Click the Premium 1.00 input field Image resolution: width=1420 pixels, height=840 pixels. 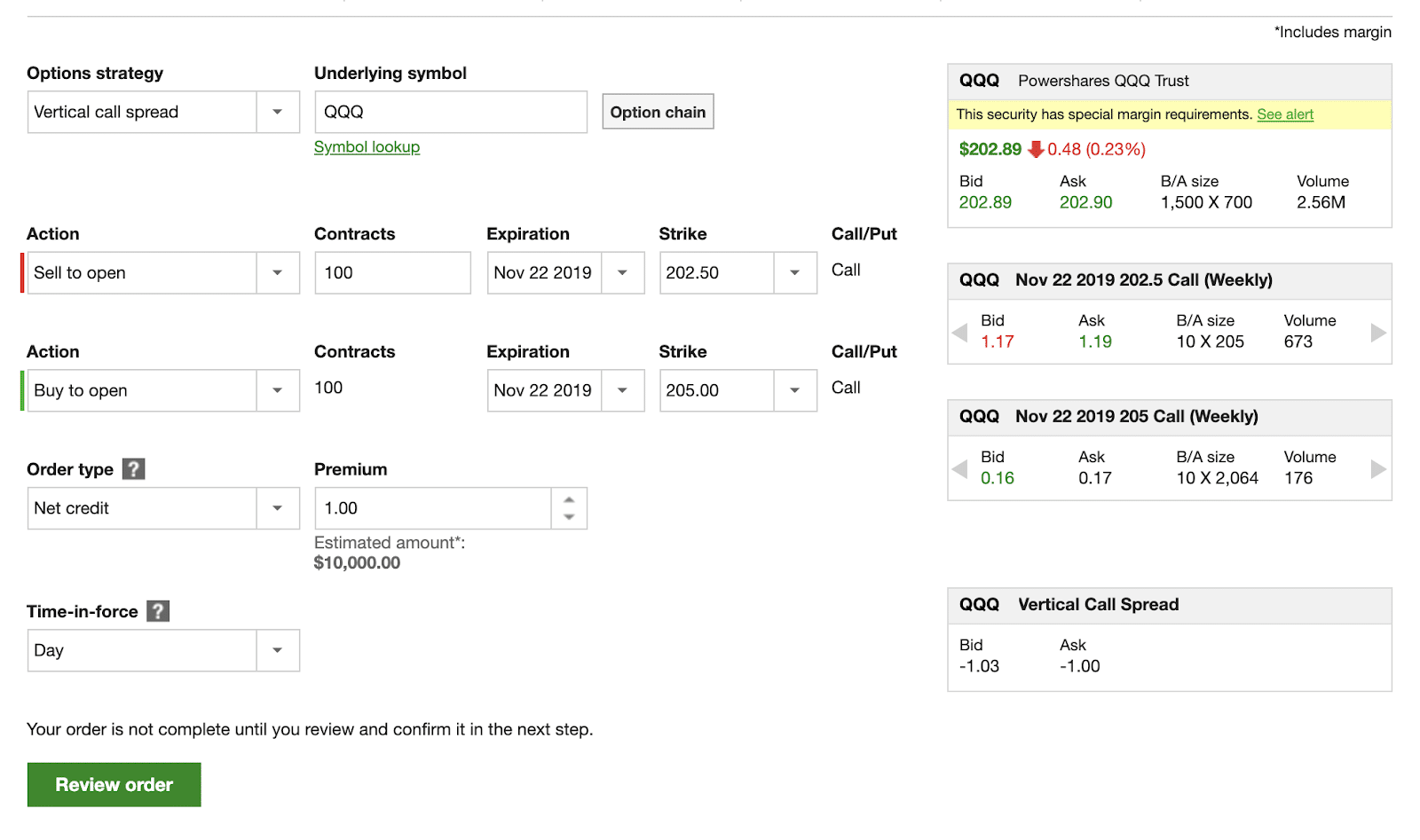(x=433, y=508)
